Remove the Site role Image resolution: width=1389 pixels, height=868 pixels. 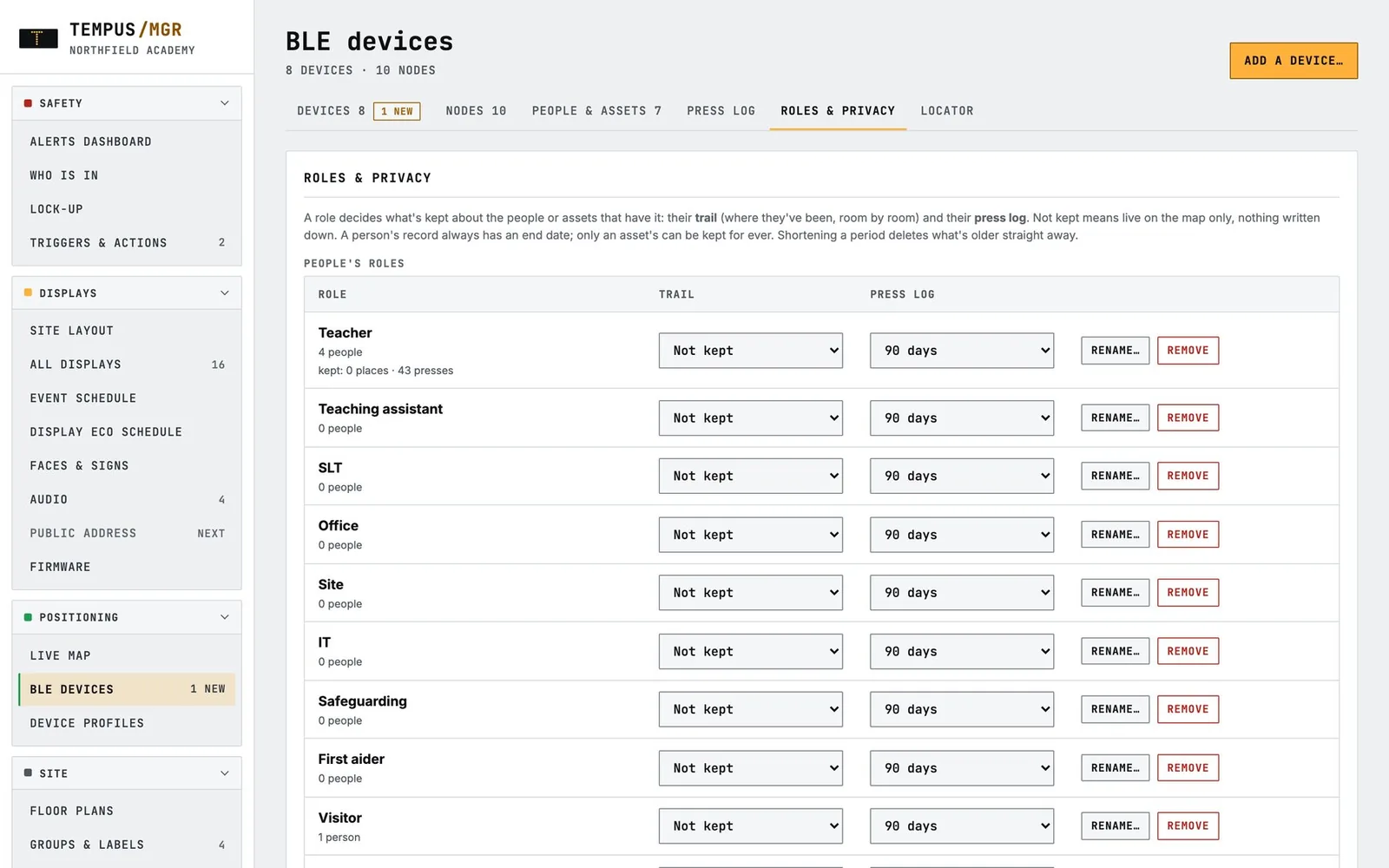1188,593
